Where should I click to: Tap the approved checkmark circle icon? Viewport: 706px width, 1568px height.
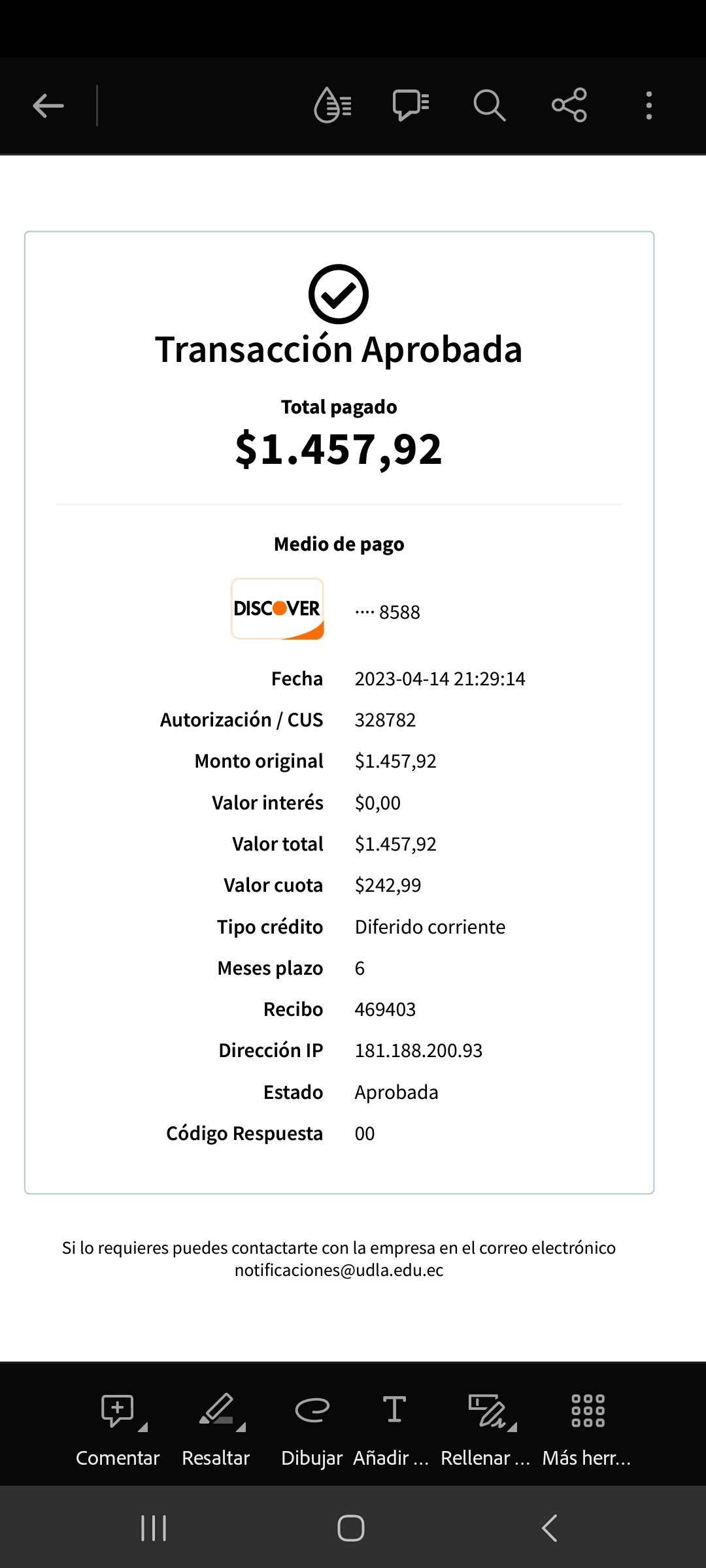339,294
